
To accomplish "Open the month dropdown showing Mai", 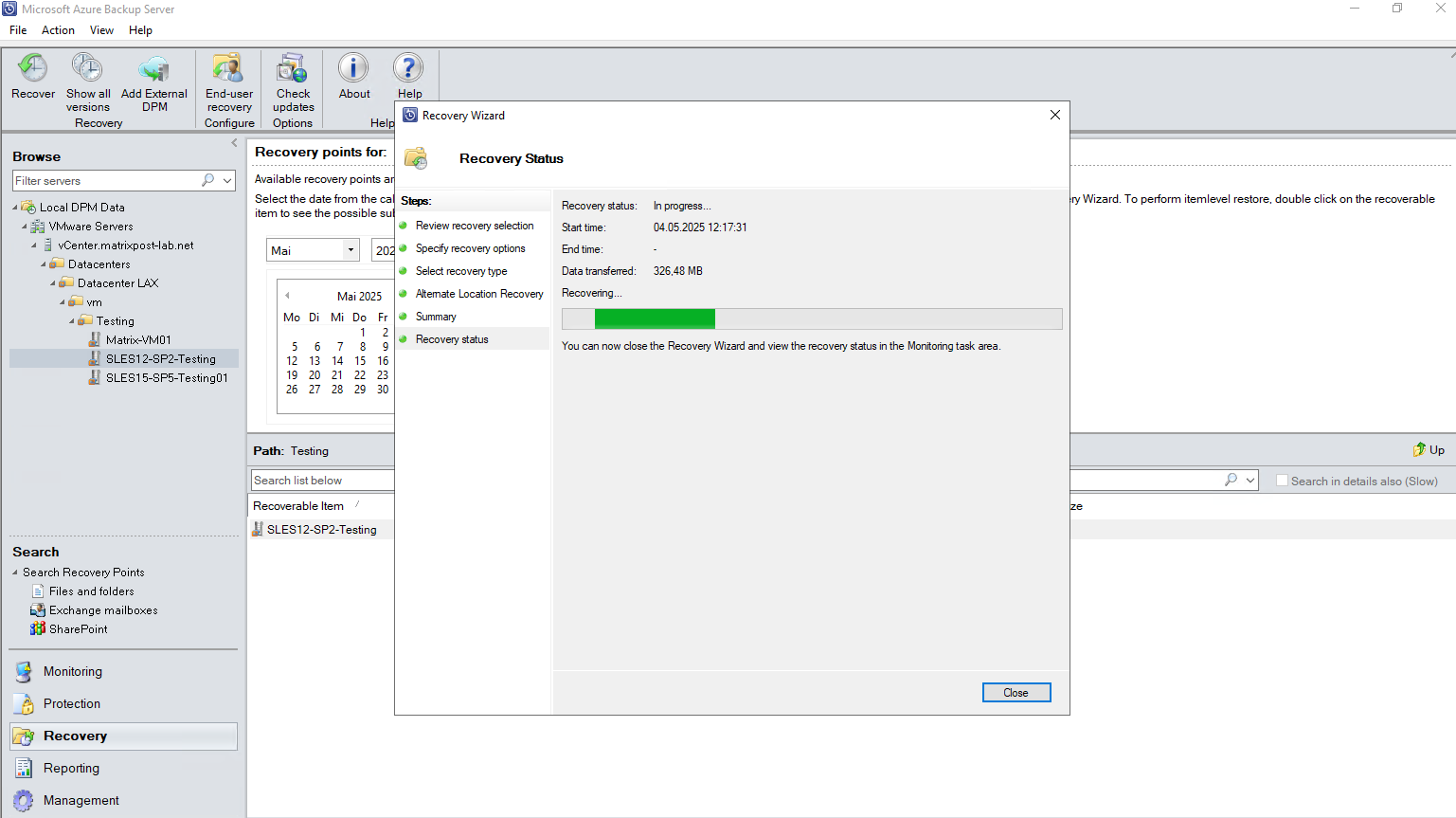I will click(351, 250).
